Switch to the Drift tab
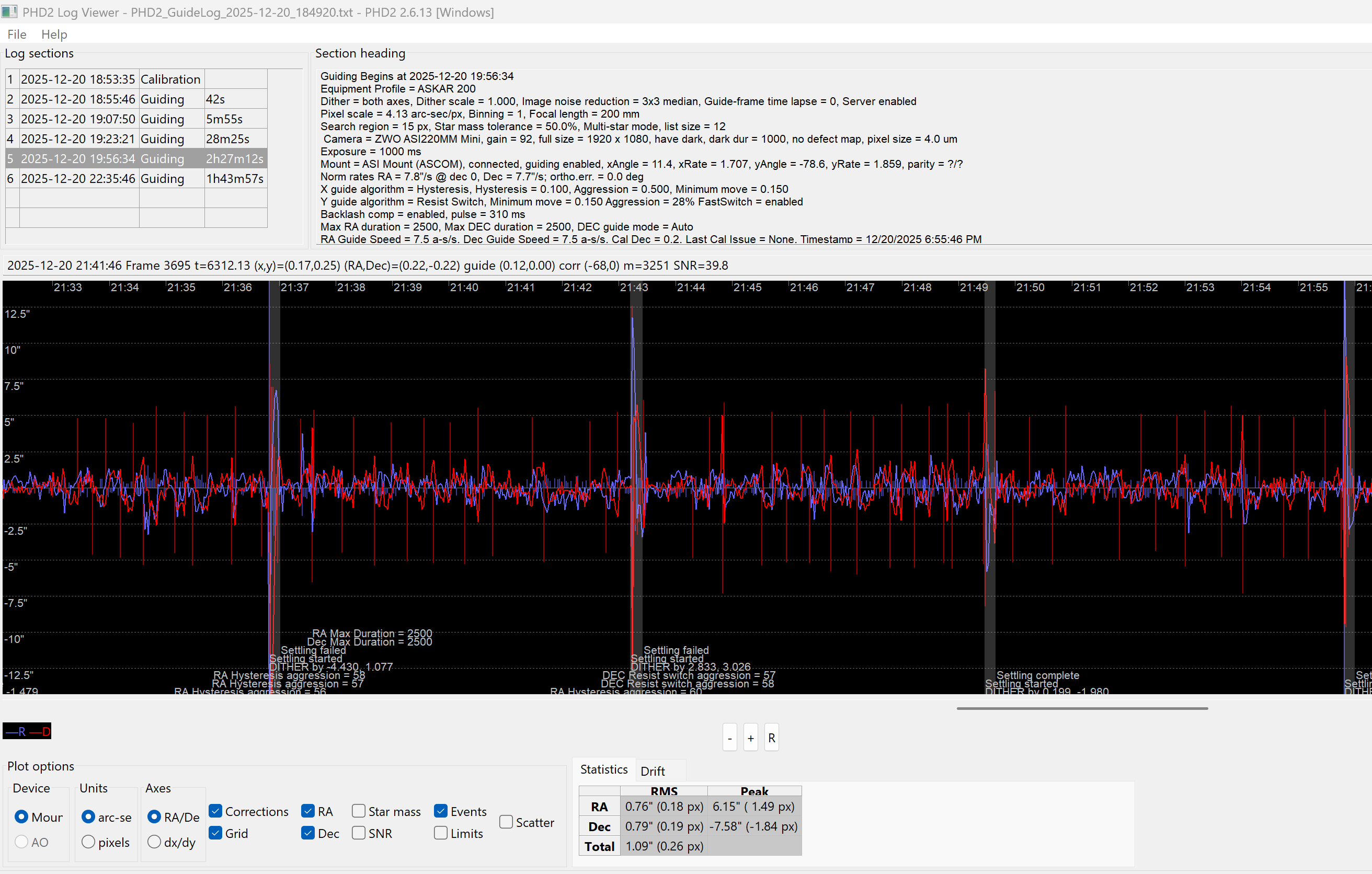This screenshot has width=1372, height=874. pyautogui.click(x=653, y=771)
